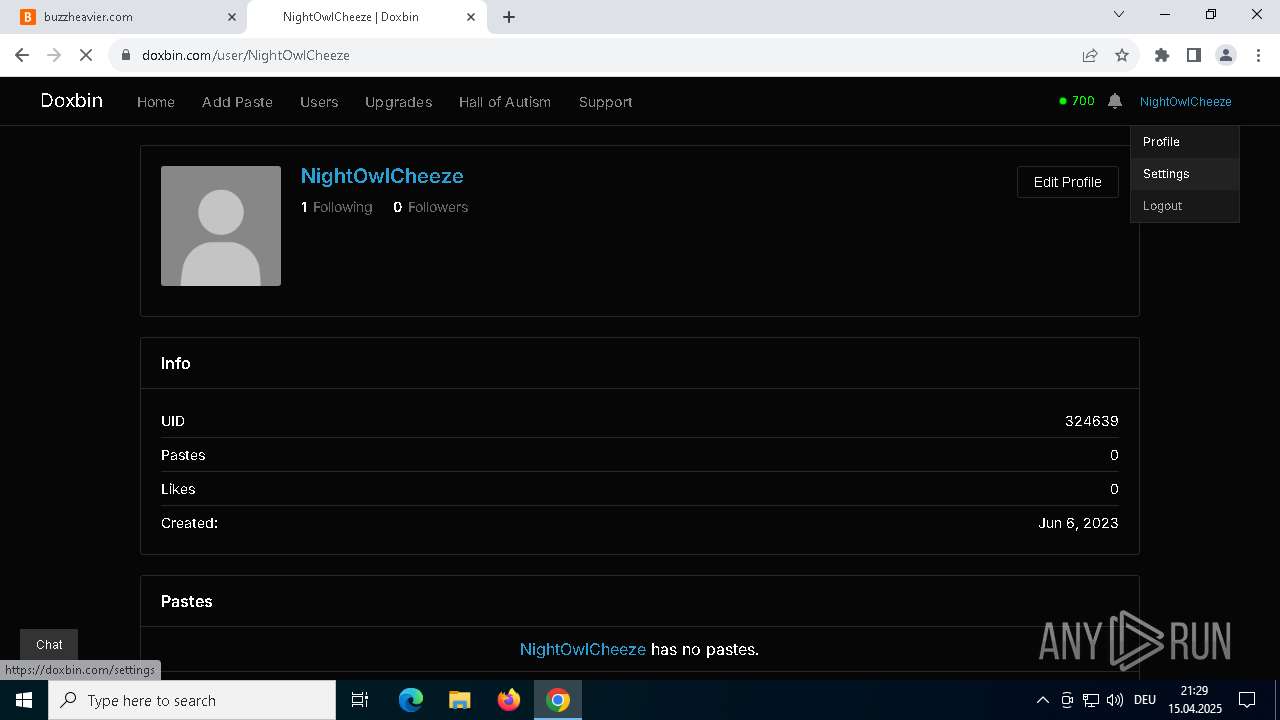
Task: Open clock showing 21:29
Action: click(1195, 700)
